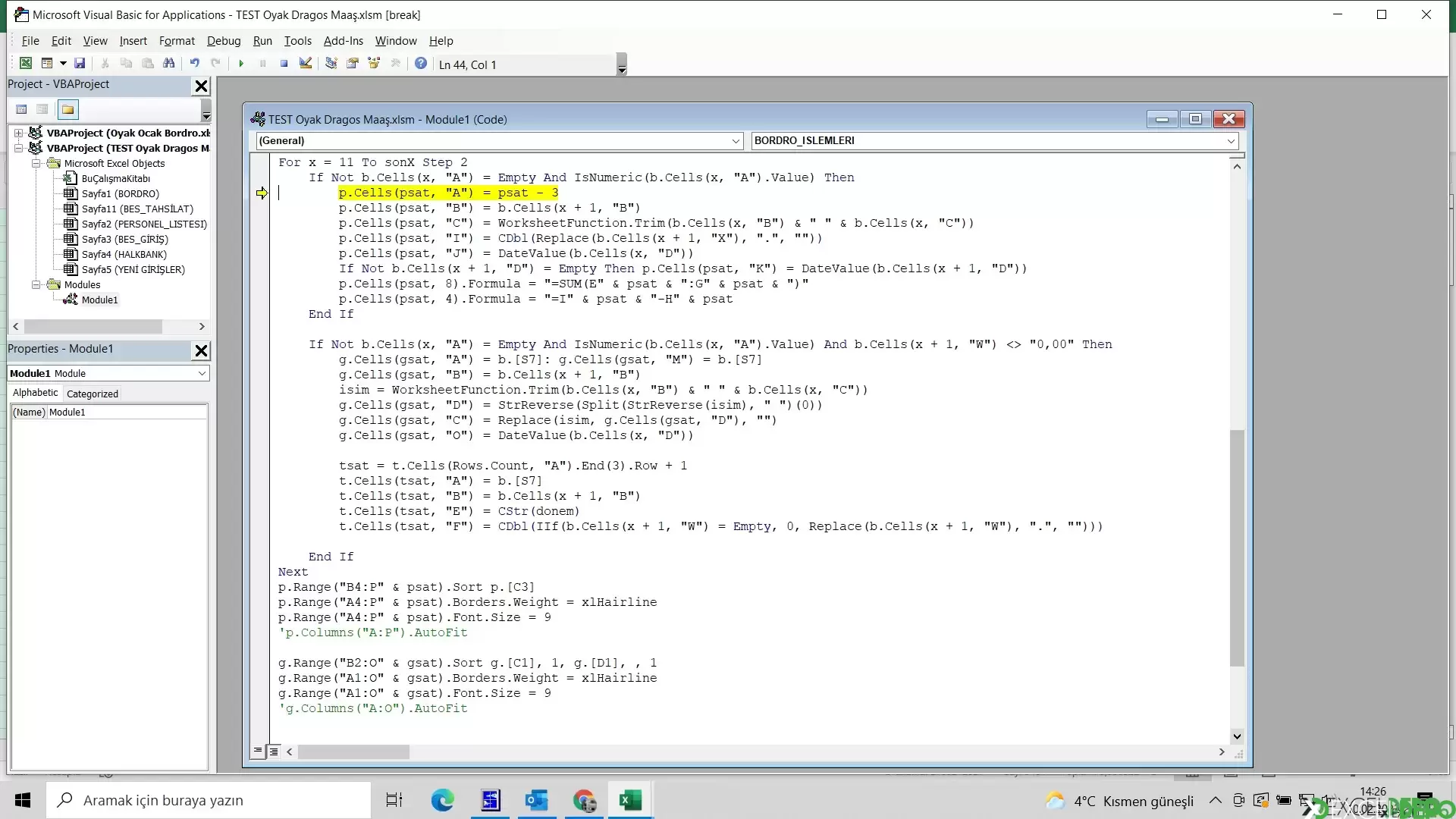
Task: Click the Copy toolbar icon
Action: tap(127, 64)
